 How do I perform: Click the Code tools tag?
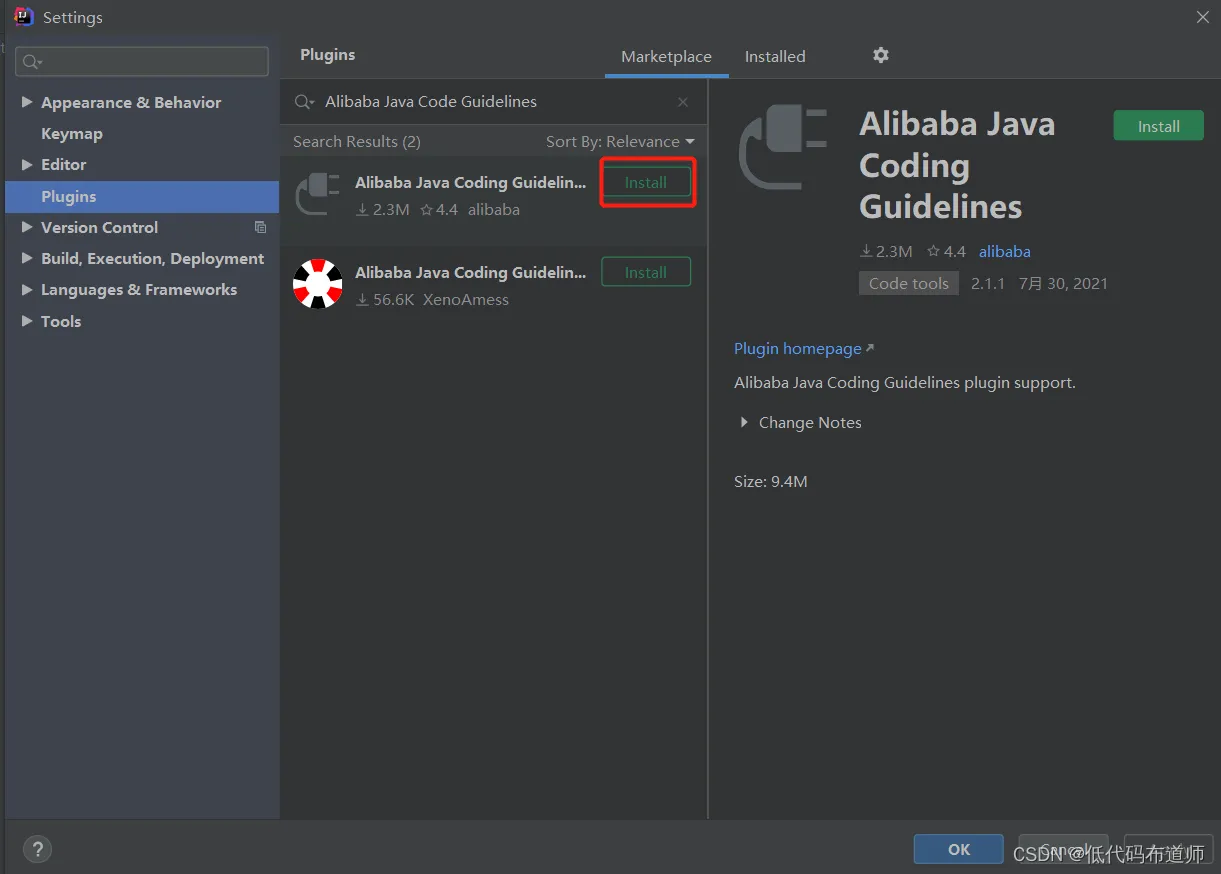tap(909, 283)
